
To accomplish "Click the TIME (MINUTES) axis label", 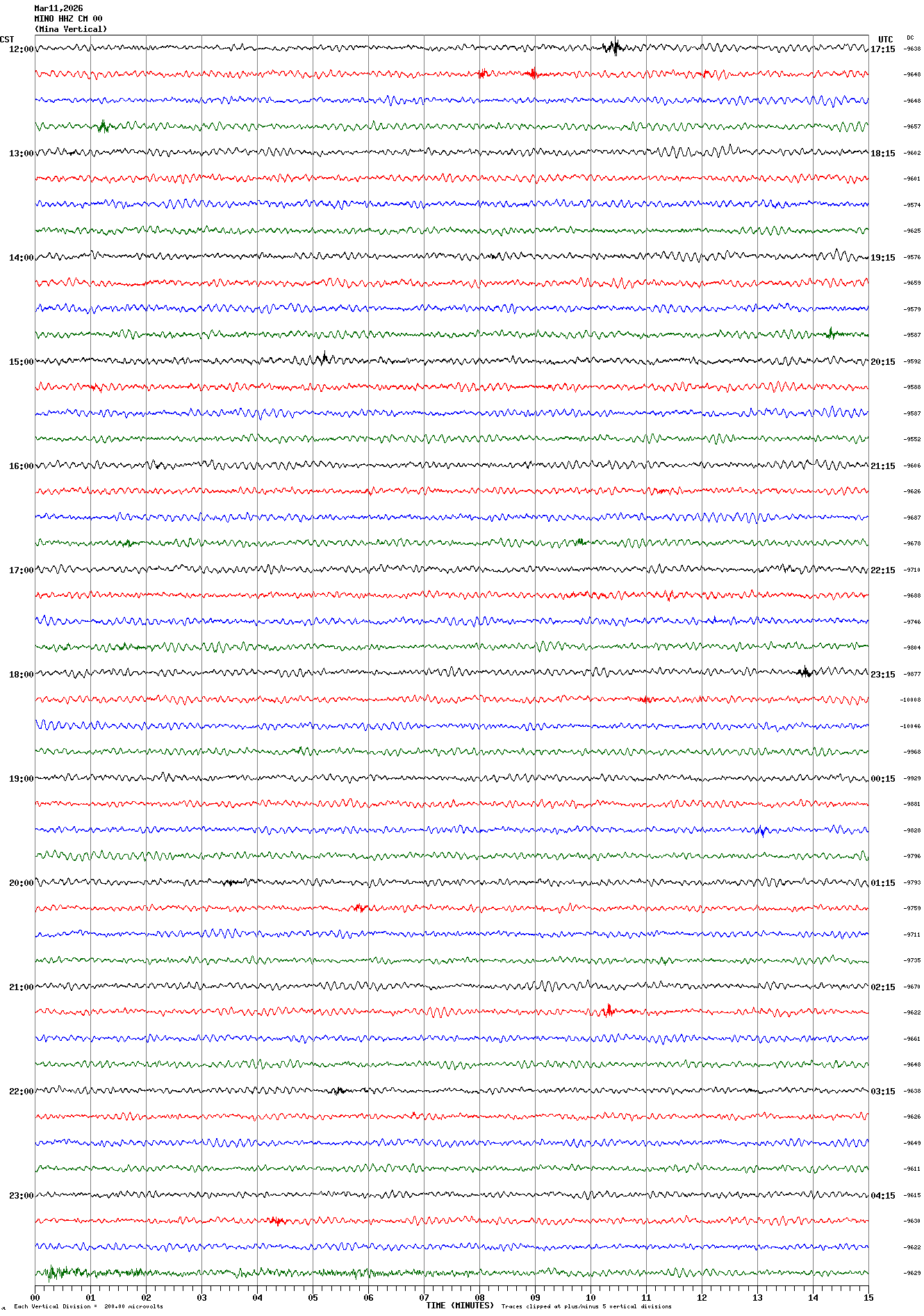I will (460, 1306).
